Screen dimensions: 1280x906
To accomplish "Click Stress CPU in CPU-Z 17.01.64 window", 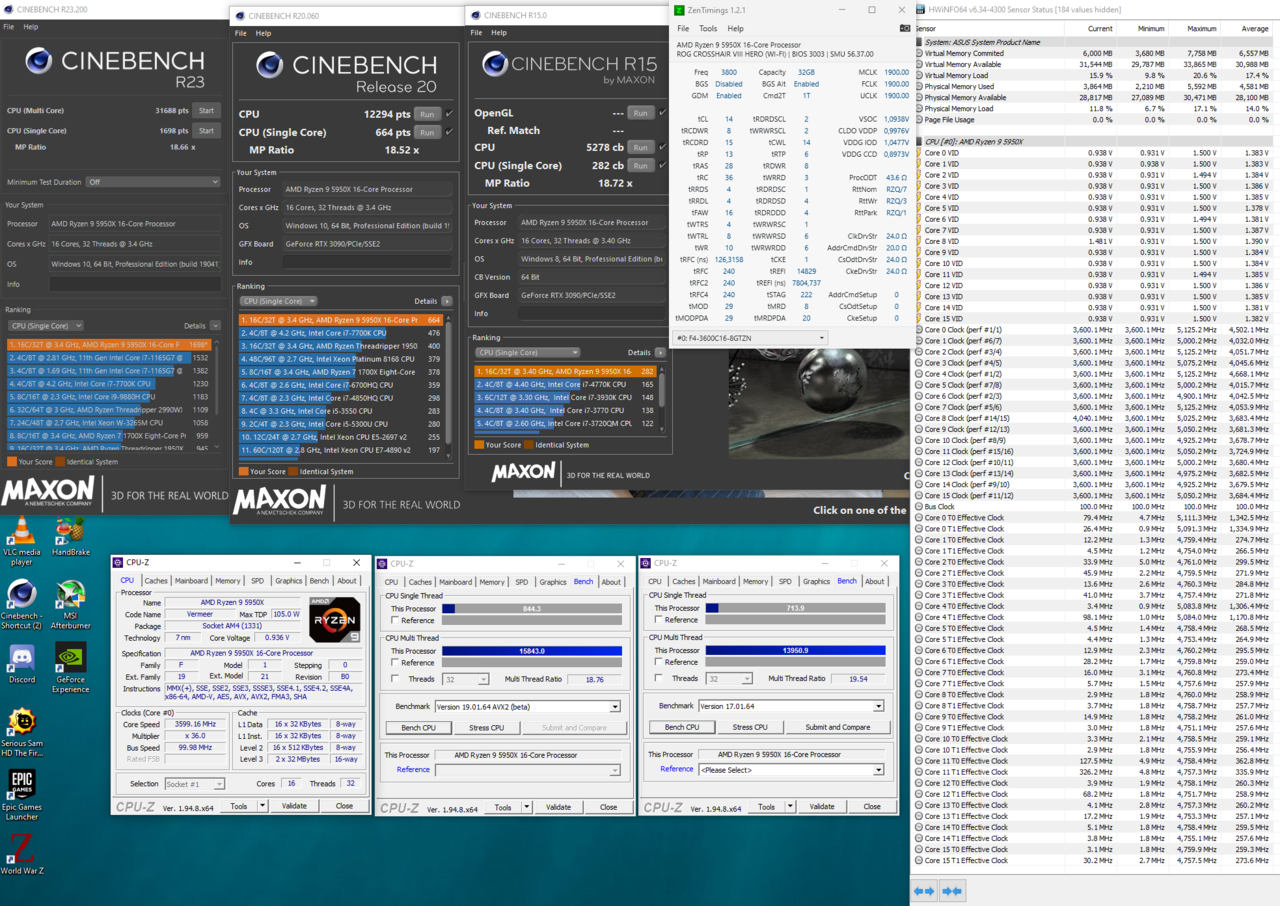I will (x=750, y=727).
